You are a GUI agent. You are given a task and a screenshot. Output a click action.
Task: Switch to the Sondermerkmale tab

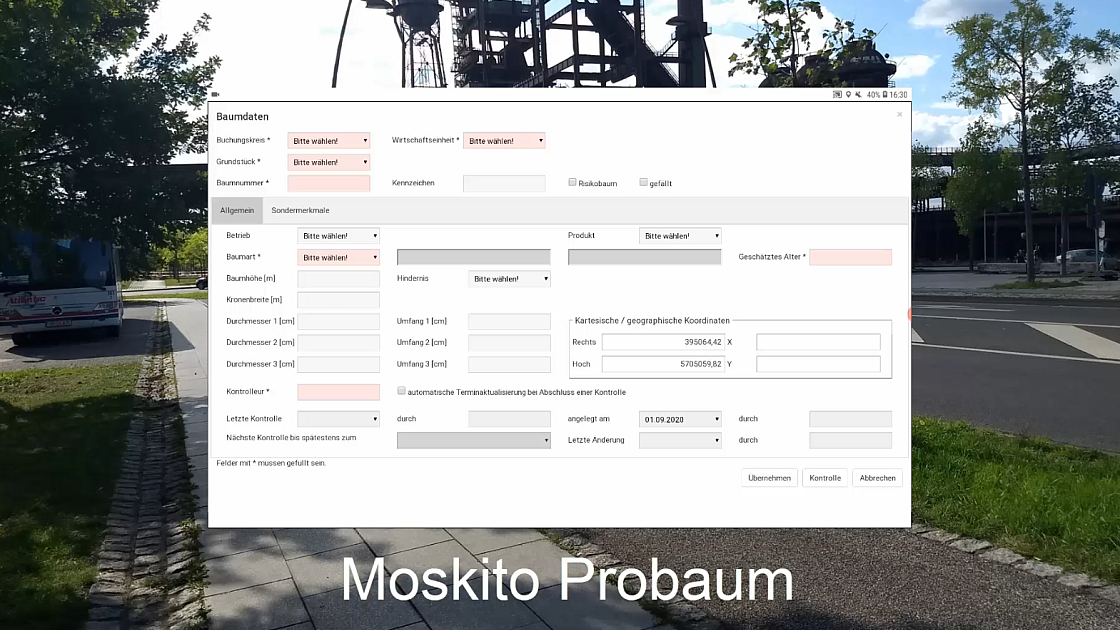point(300,211)
